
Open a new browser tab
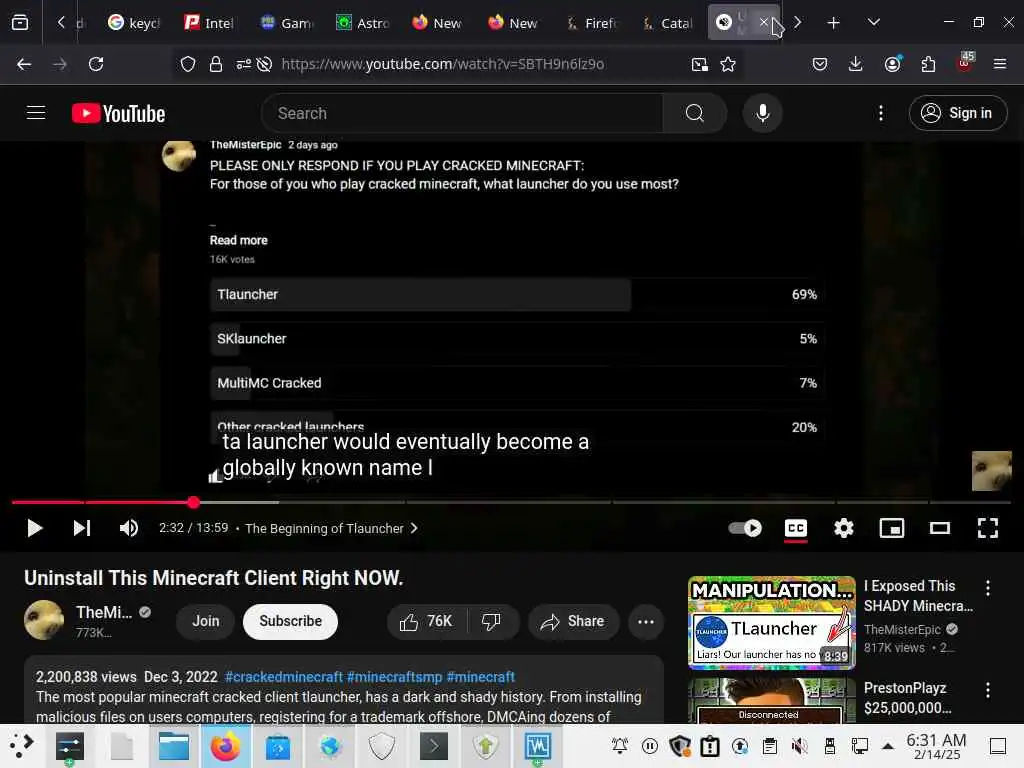833,23
